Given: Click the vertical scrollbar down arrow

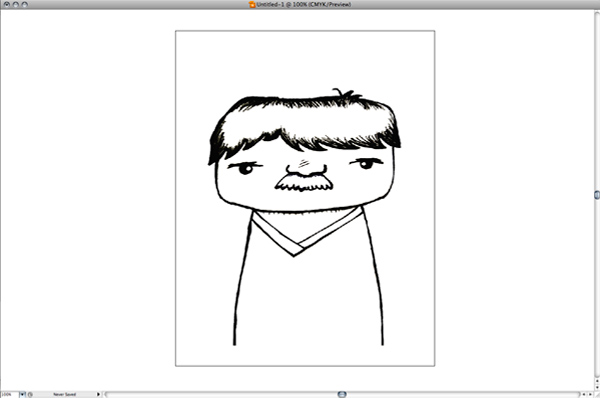Looking at the screenshot, I should 597,387.
